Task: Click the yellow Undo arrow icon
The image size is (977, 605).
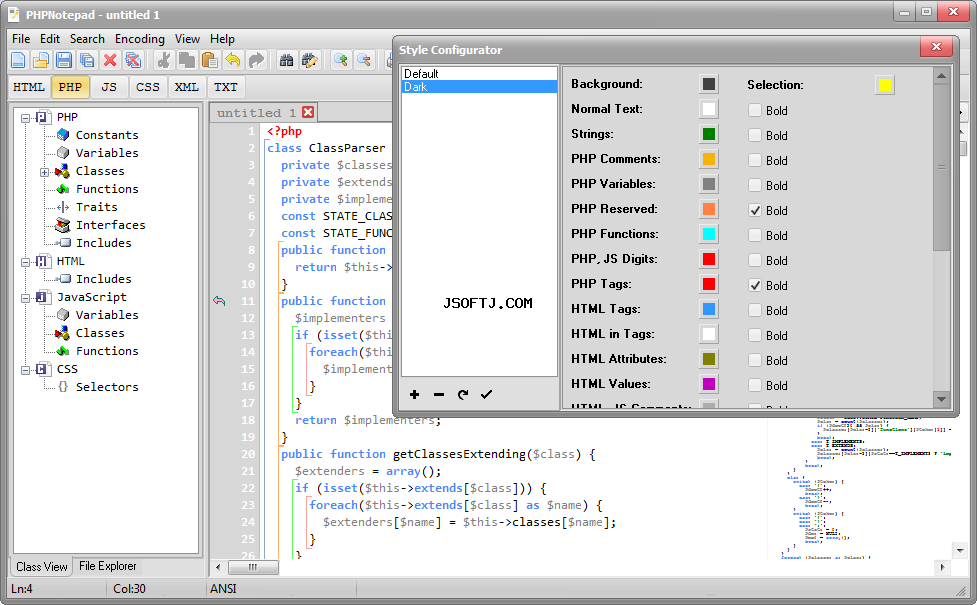Action: [x=232, y=60]
